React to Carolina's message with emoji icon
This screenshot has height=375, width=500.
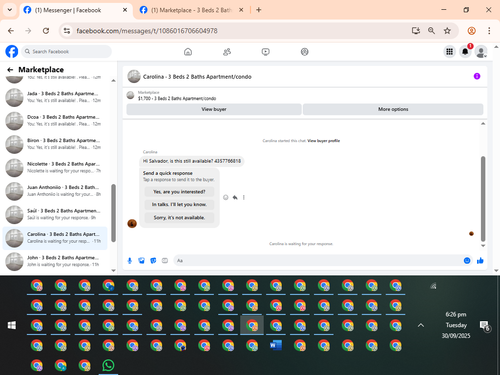point(226,197)
